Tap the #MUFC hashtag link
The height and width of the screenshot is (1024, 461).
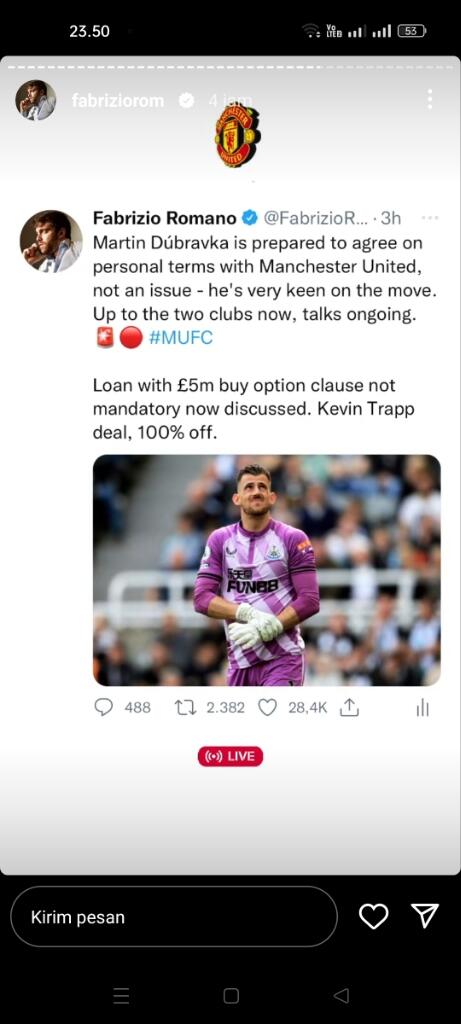tap(181, 338)
